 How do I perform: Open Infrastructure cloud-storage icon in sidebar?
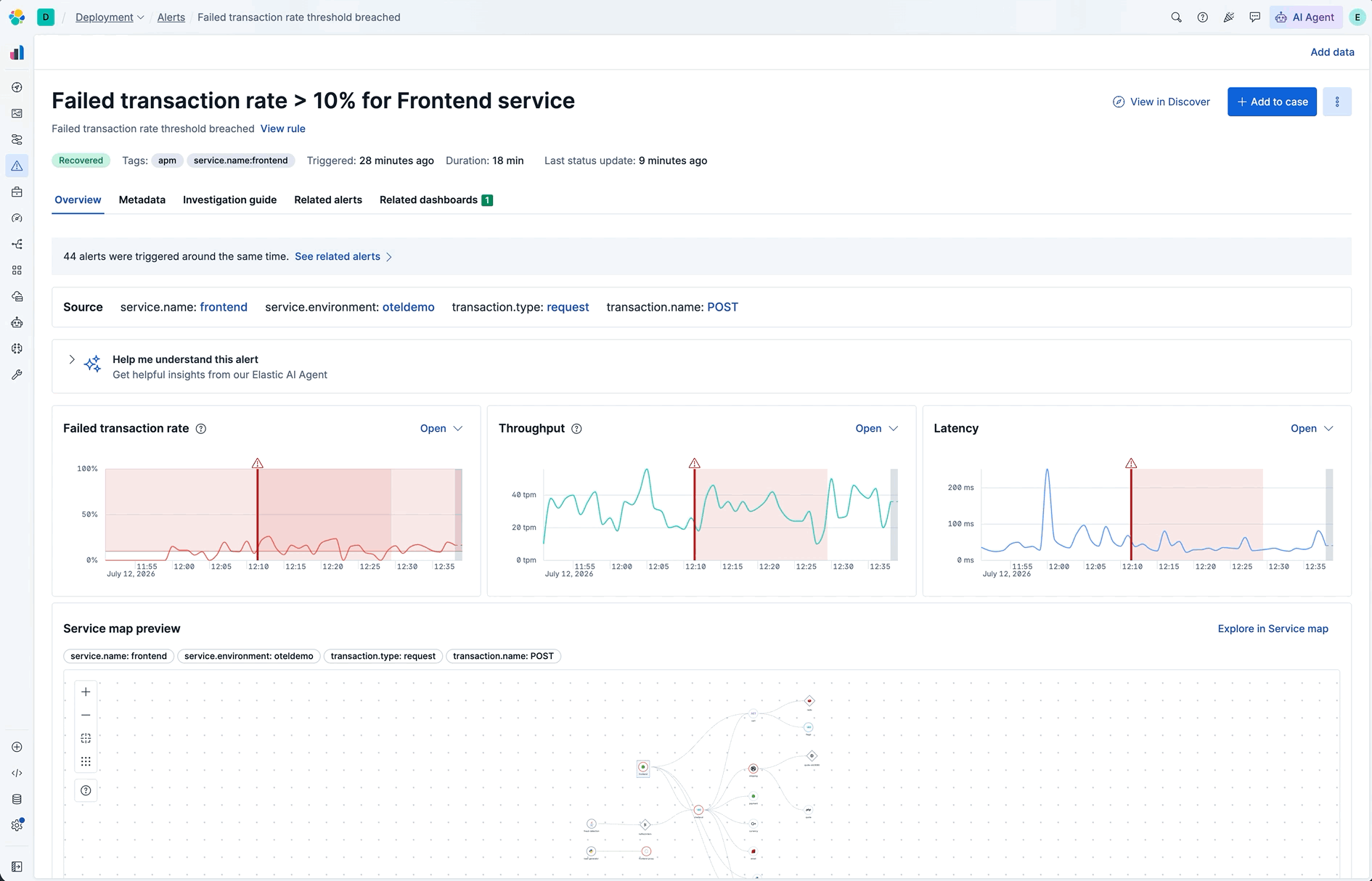(x=17, y=296)
